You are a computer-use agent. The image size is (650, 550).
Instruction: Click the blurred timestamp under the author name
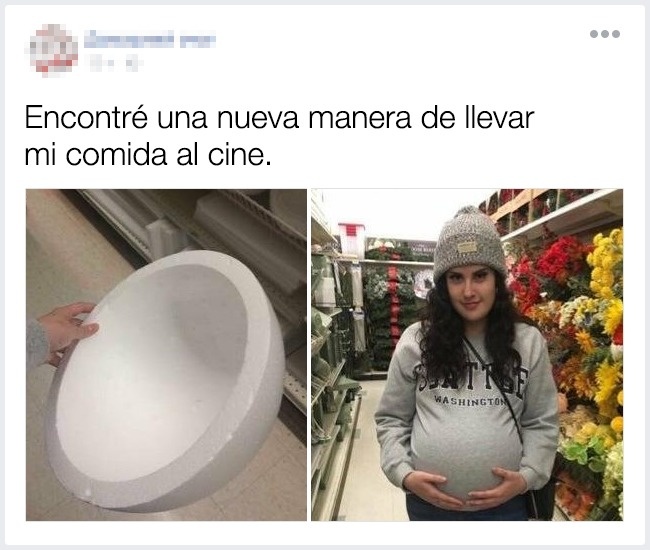pos(101,64)
